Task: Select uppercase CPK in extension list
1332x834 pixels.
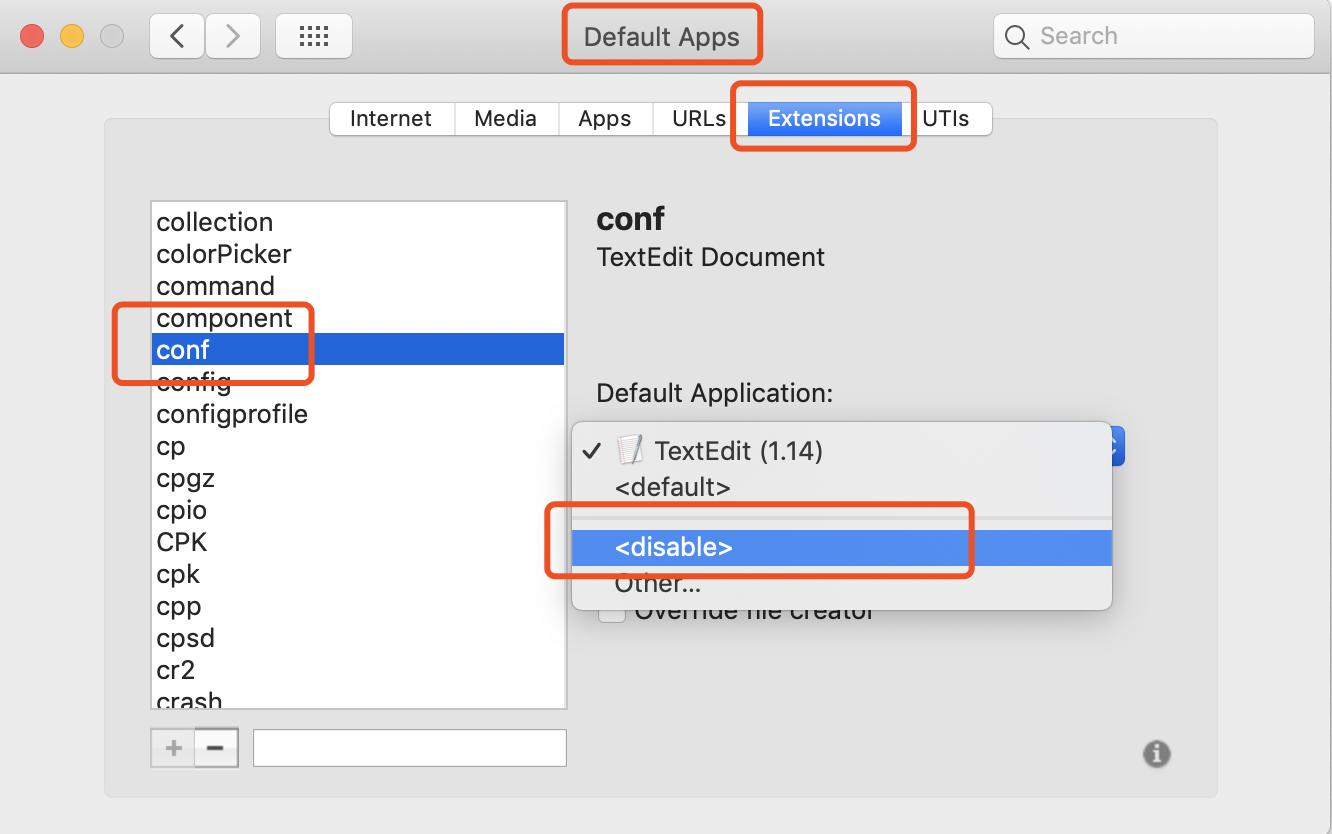Action: pyautogui.click(x=358, y=542)
